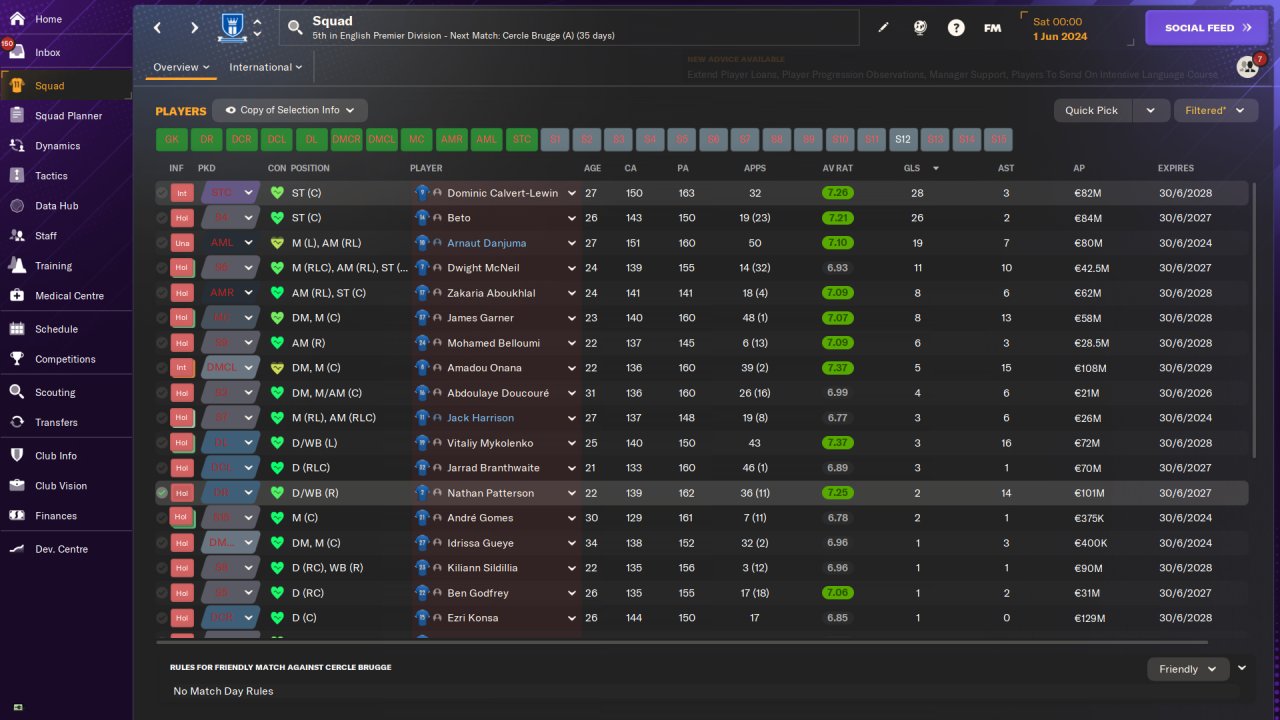Open the Overview tab menu
Viewport: 1280px width, 720px height.
pos(181,67)
